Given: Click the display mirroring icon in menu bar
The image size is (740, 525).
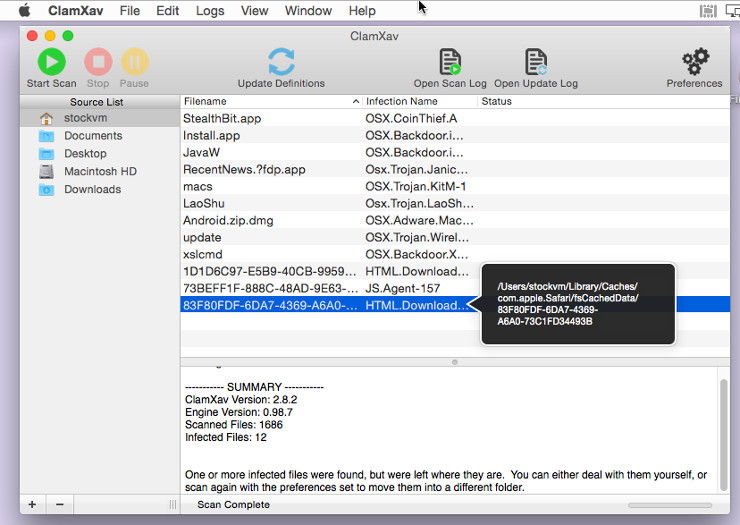Looking at the screenshot, I should pyautogui.click(x=733, y=10).
